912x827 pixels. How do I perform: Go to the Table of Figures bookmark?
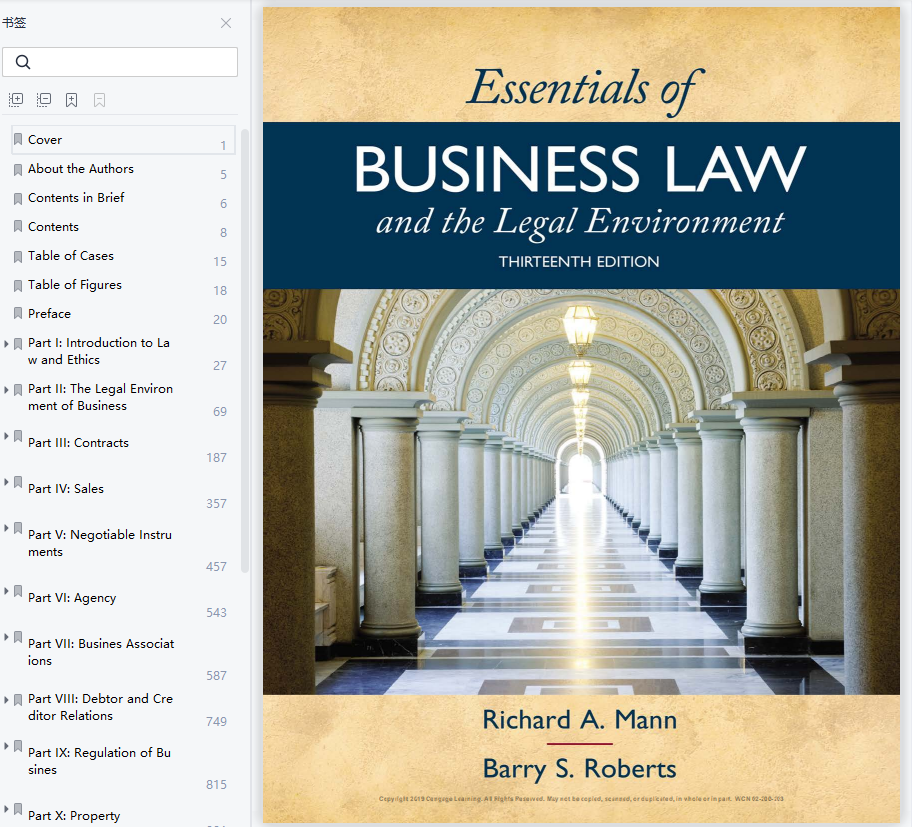pyautogui.click(x=75, y=285)
